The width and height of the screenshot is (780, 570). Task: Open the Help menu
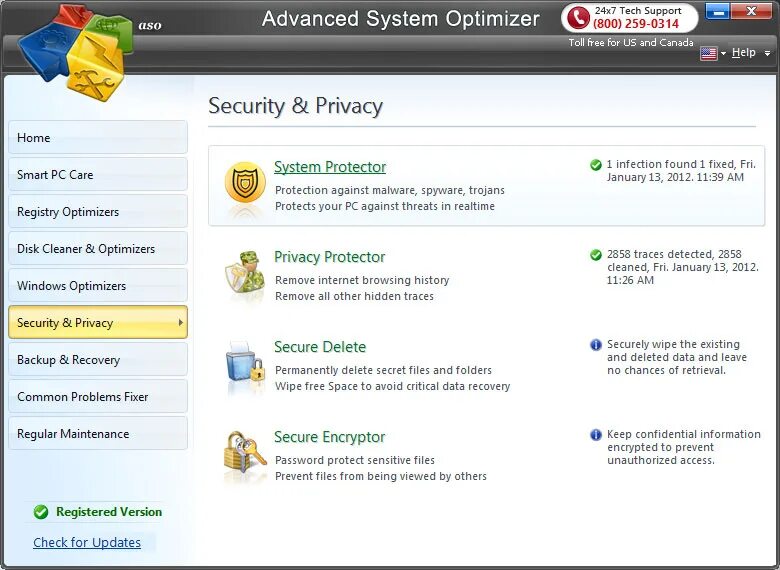point(743,52)
